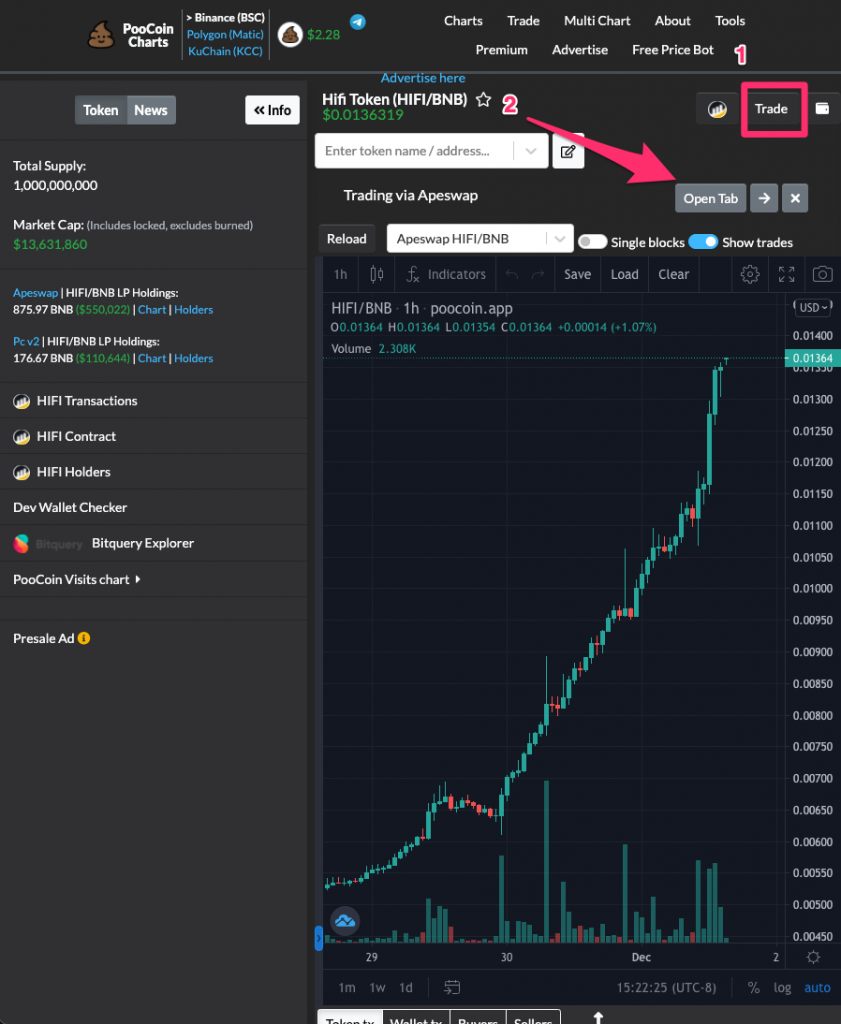Click the cloud chart logo icon
Screen dimensions: 841x1024
click(345, 921)
